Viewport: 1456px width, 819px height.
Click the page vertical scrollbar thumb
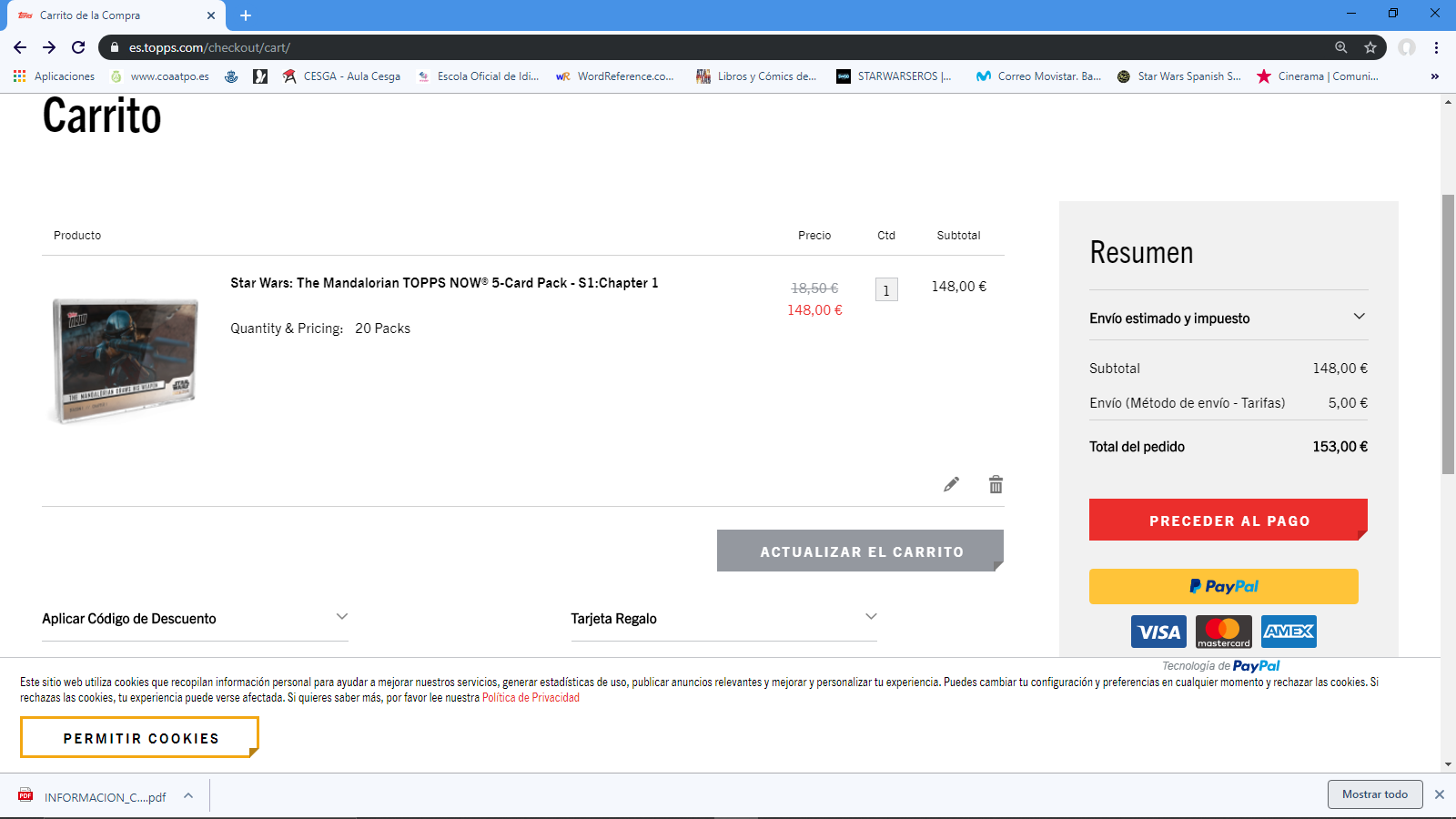[x=1448, y=334]
